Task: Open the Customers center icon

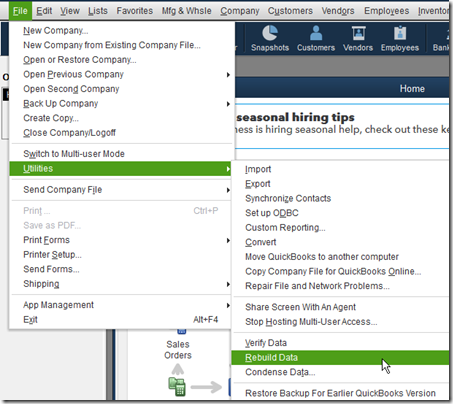Action: pyautogui.click(x=316, y=38)
